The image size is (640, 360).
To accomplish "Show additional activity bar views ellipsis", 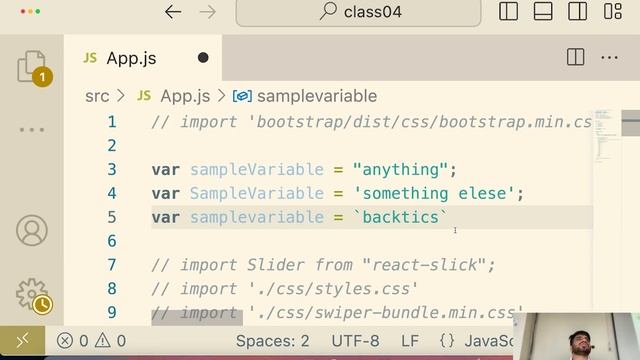I will tap(32, 130).
